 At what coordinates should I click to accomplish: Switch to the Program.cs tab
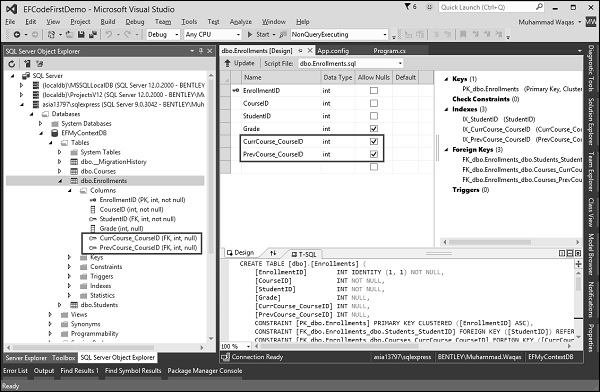click(389, 51)
